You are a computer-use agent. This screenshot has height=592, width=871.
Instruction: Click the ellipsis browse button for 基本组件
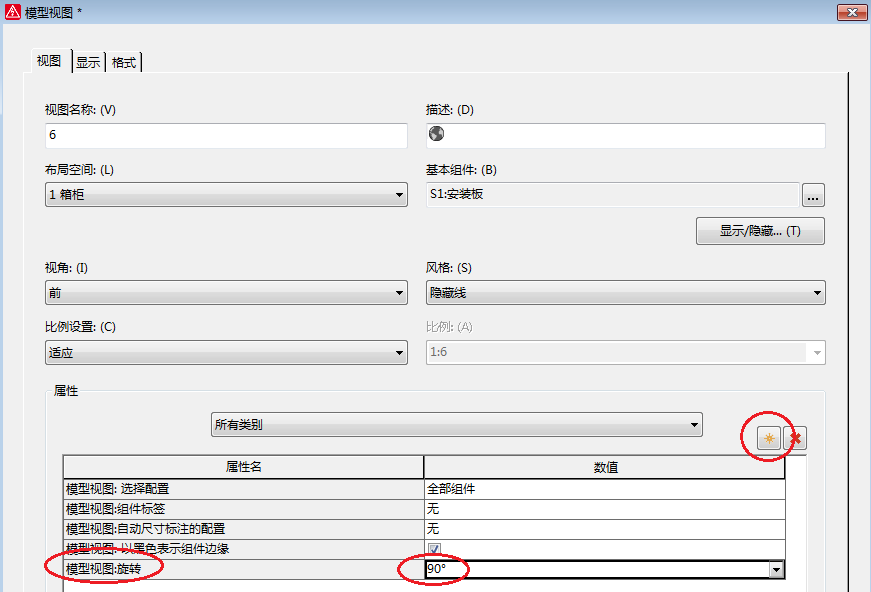[x=813, y=194]
